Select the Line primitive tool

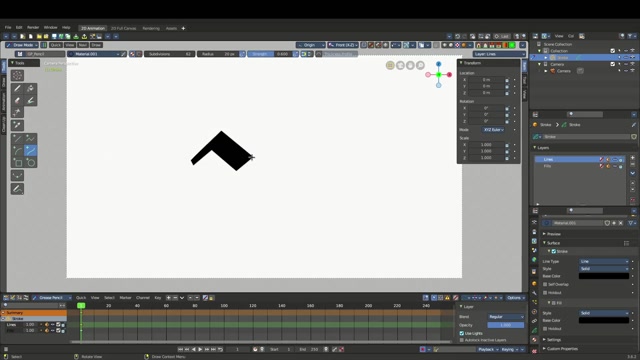click(x=17, y=139)
